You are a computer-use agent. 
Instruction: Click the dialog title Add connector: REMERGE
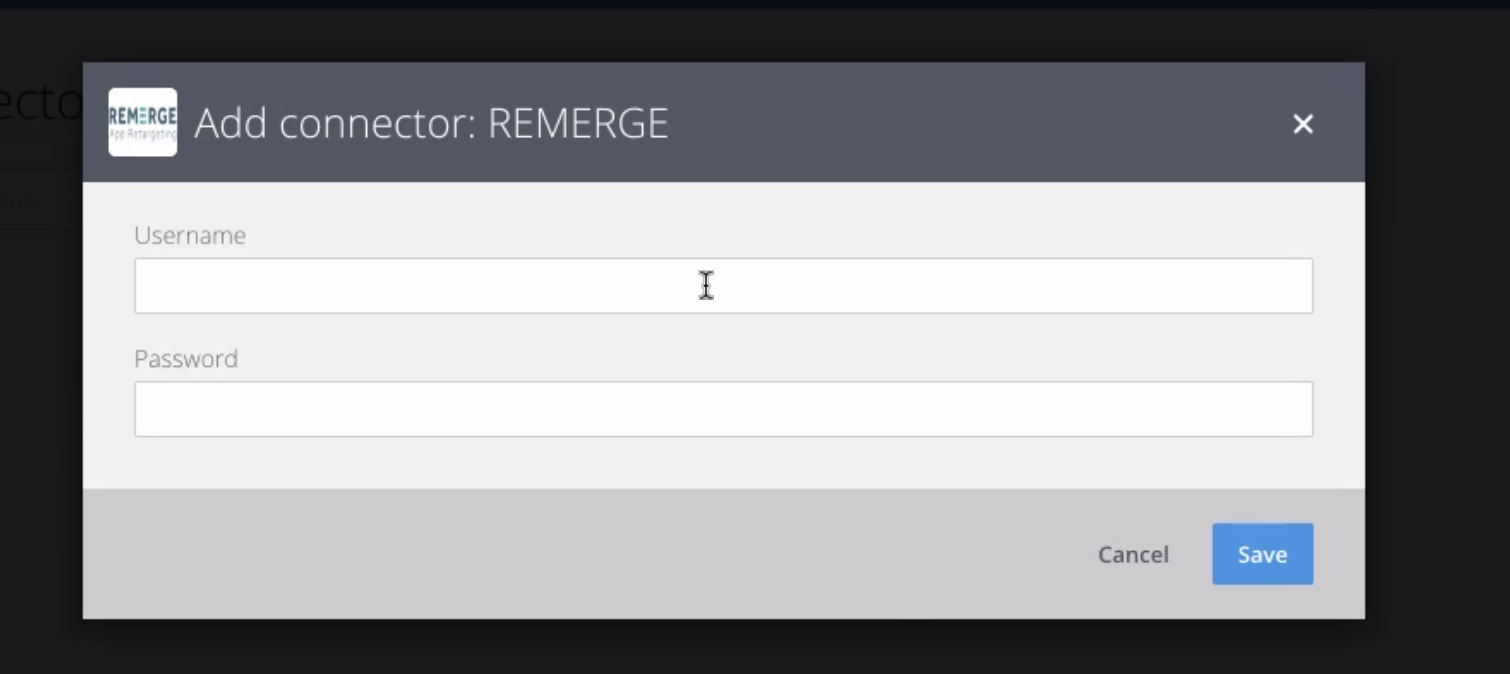click(433, 122)
